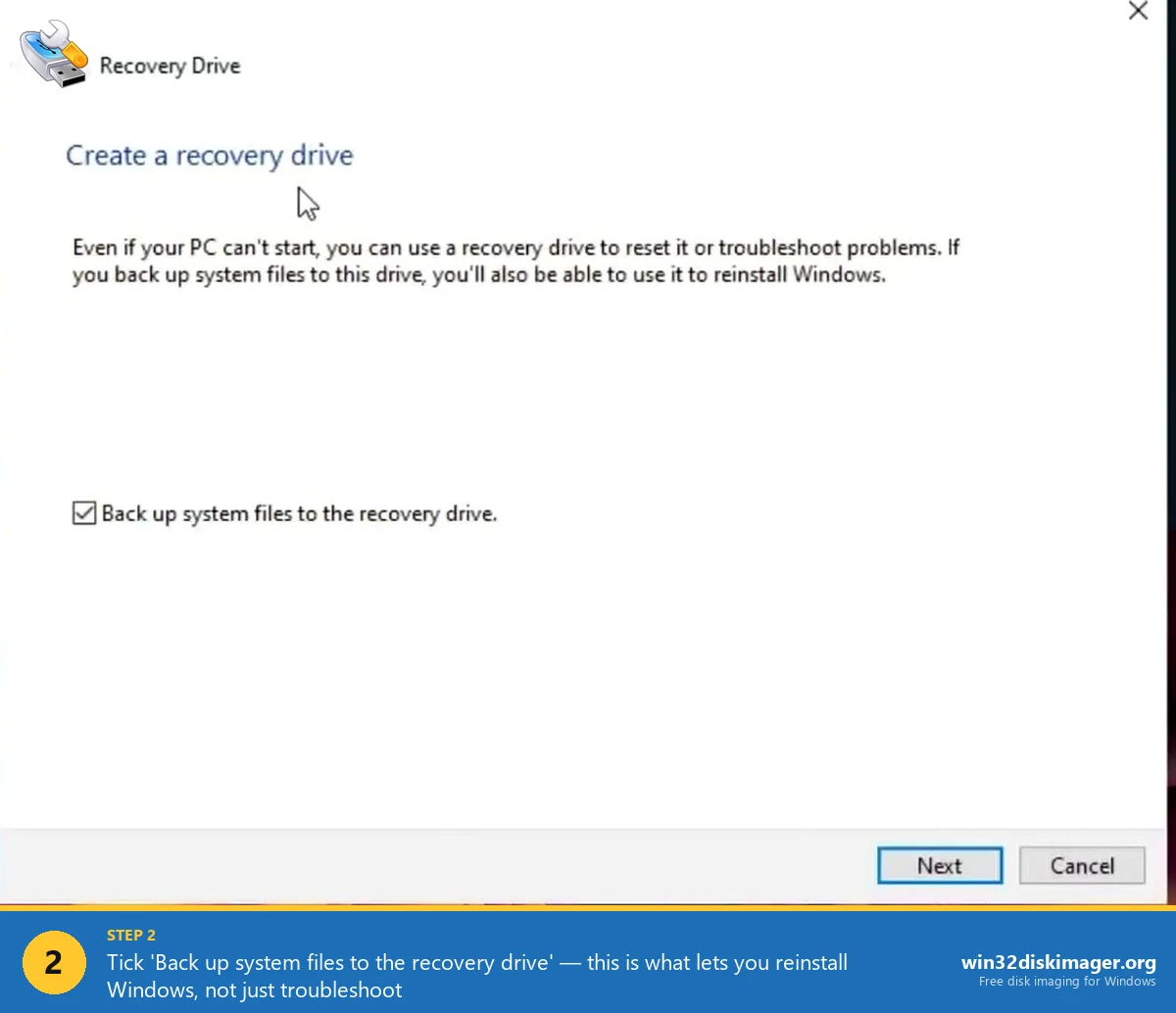Click the 'Recovery Drive' window title text
The width and height of the screenshot is (1176, 1013).
[171, 66]
